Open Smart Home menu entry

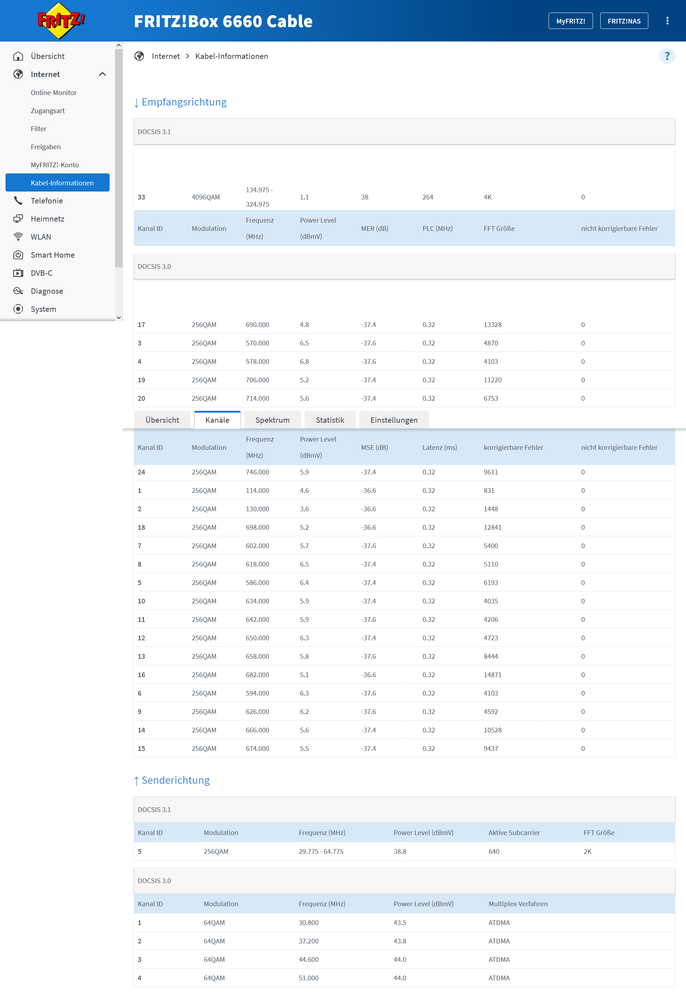pos(52,255)
